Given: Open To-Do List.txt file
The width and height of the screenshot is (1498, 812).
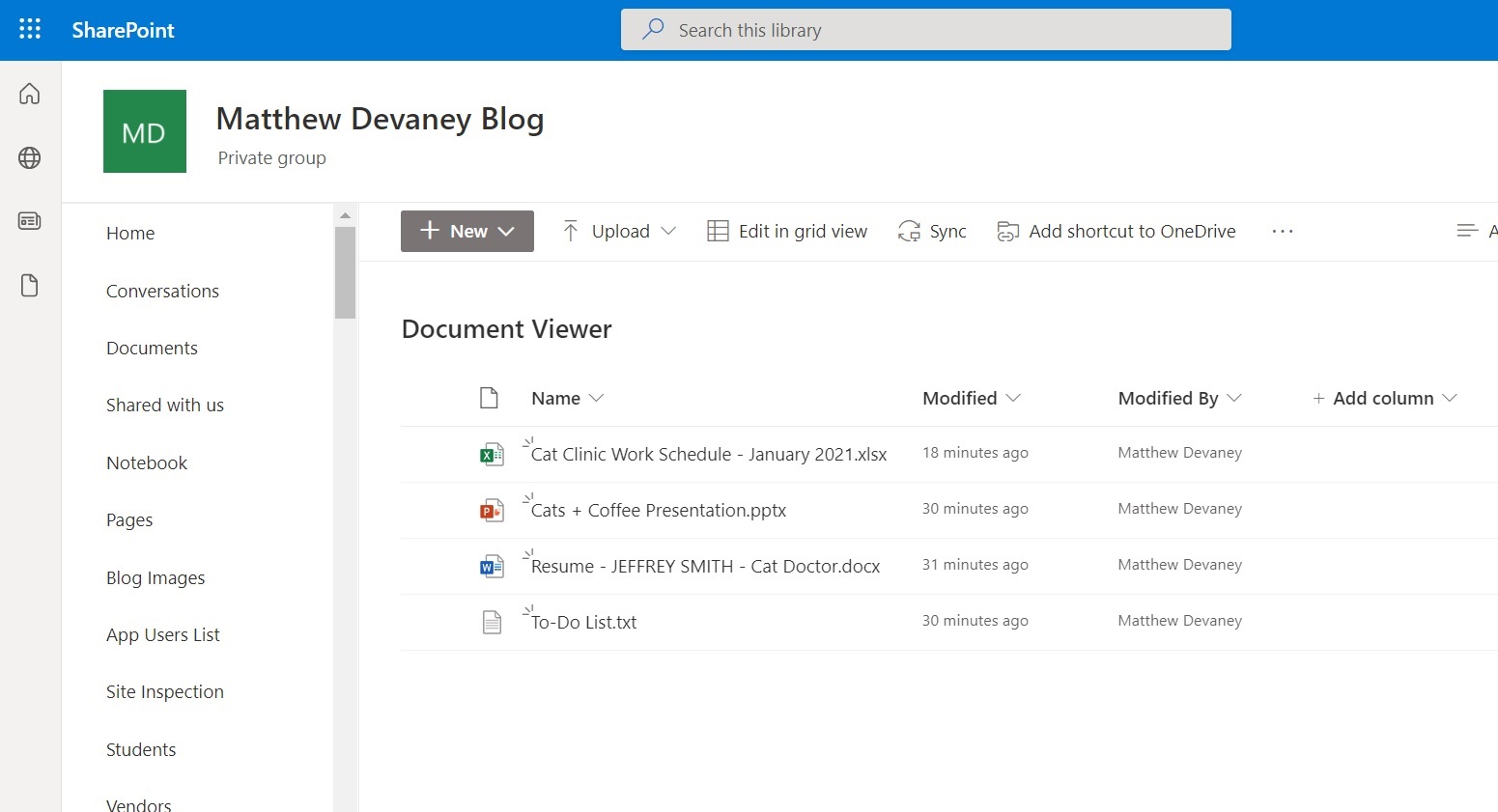Looking at the screenshot, I should [583, 622].
